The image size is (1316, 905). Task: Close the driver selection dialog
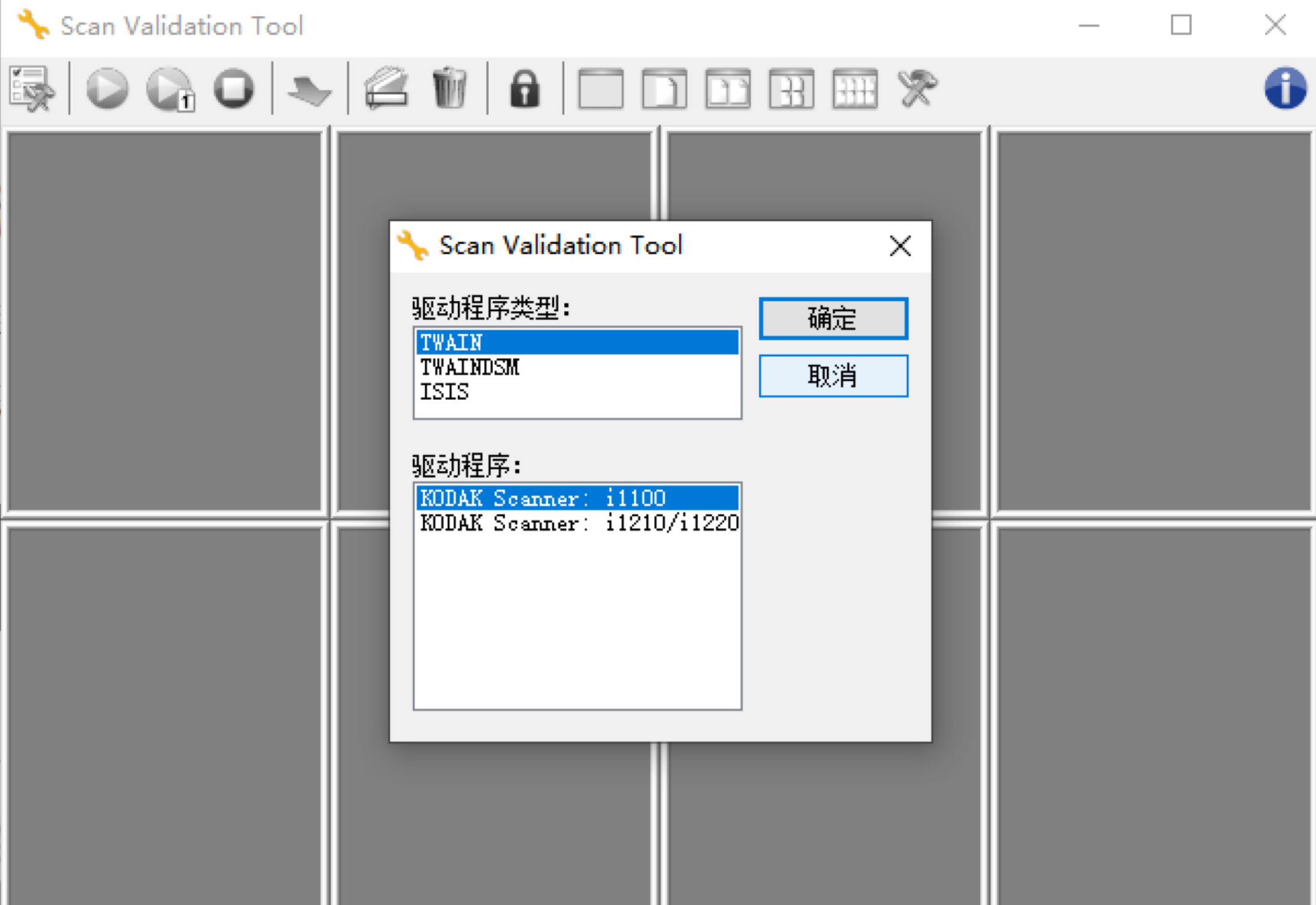(x=900, y=246)
